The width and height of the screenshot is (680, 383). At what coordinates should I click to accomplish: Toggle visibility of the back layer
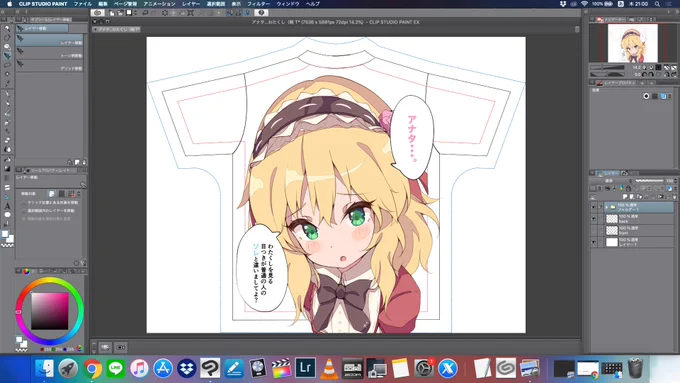(x=594, y=219)
